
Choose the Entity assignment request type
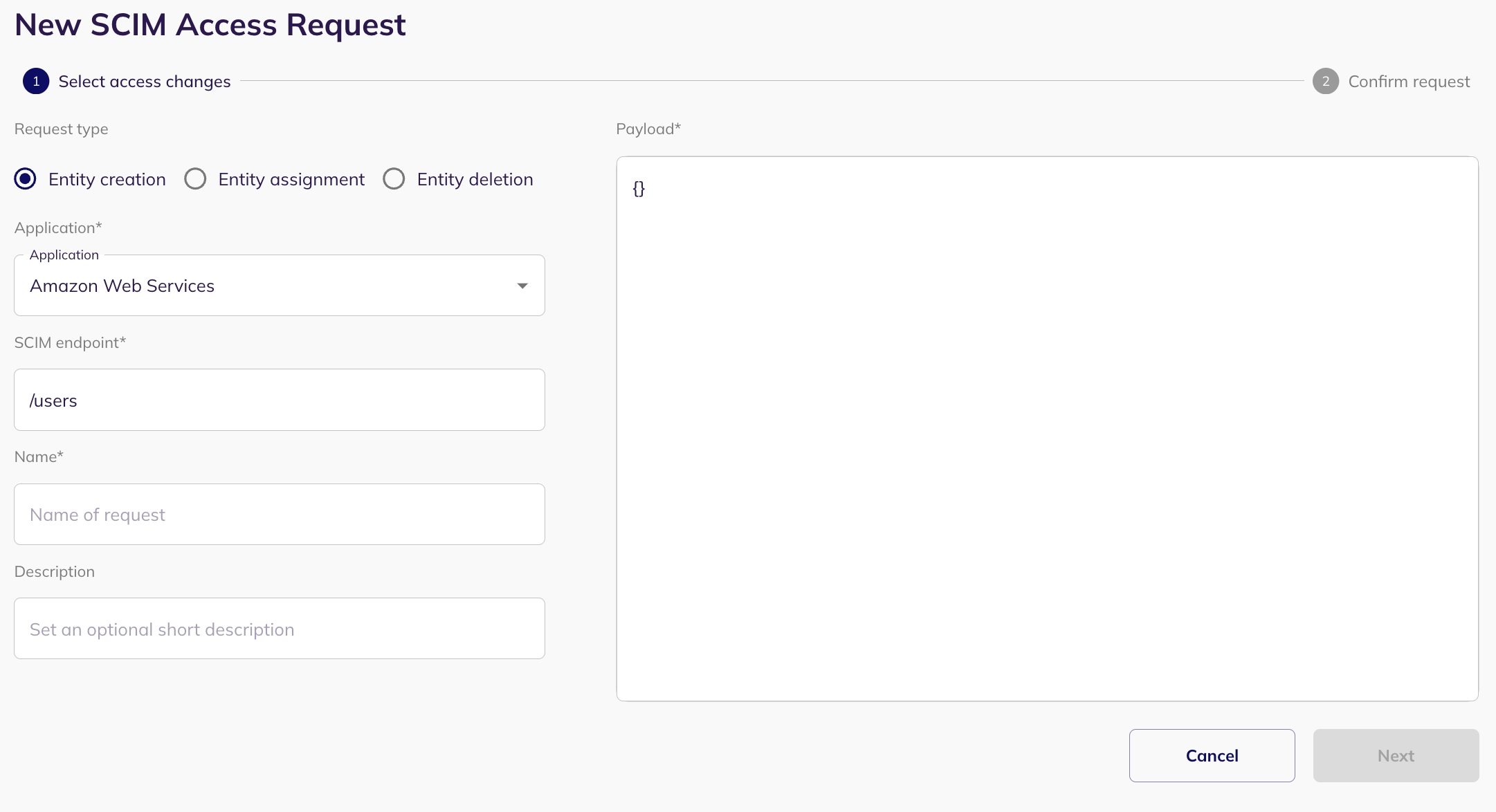click(x=195, y=179)
